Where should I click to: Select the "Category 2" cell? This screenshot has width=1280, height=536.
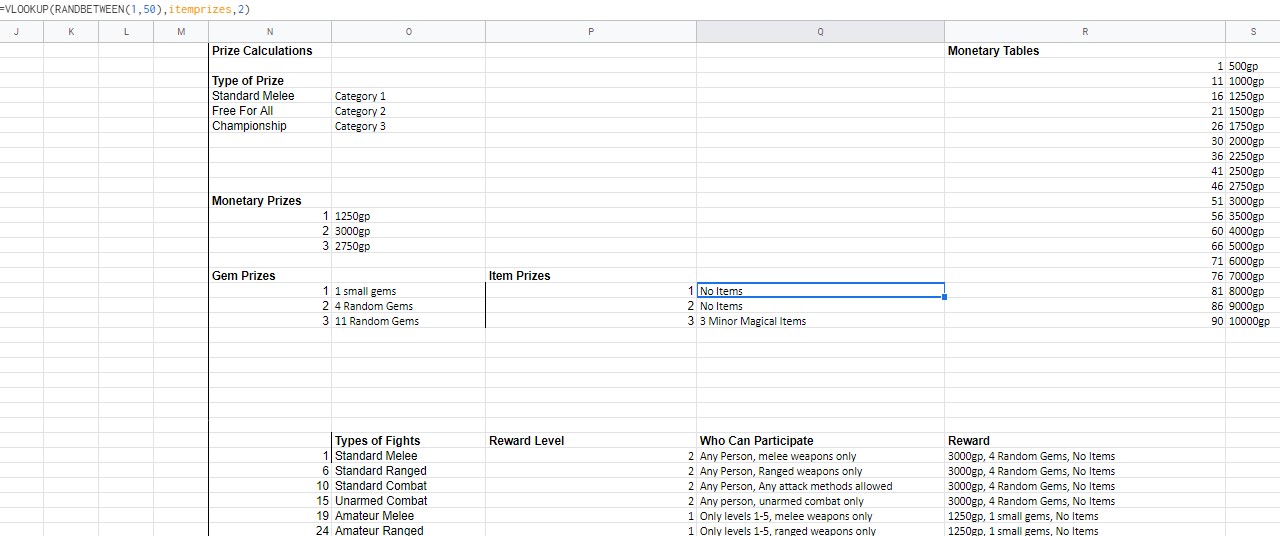coord(360,112)
